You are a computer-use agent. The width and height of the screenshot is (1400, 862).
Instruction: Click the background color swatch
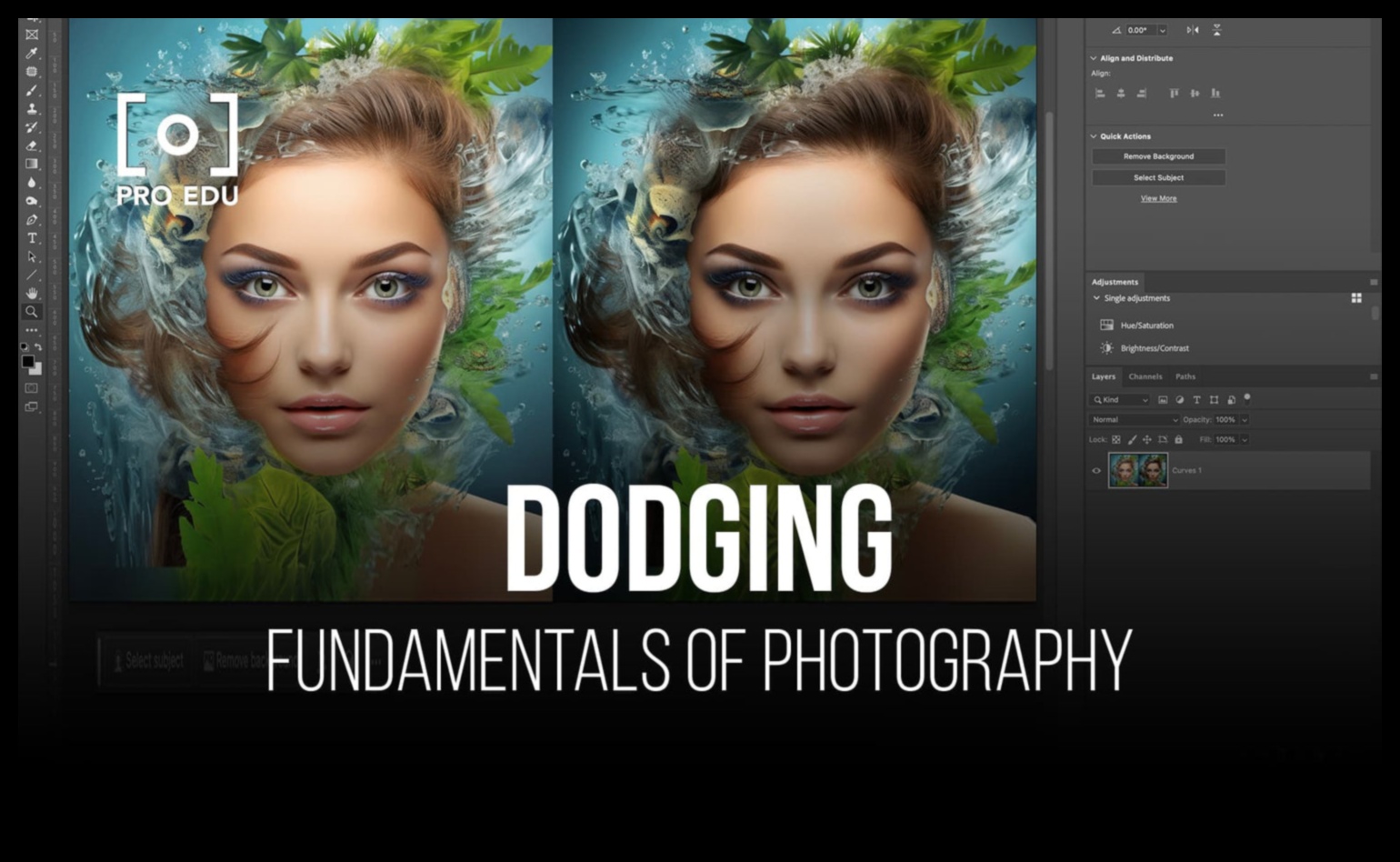(36, 369)
